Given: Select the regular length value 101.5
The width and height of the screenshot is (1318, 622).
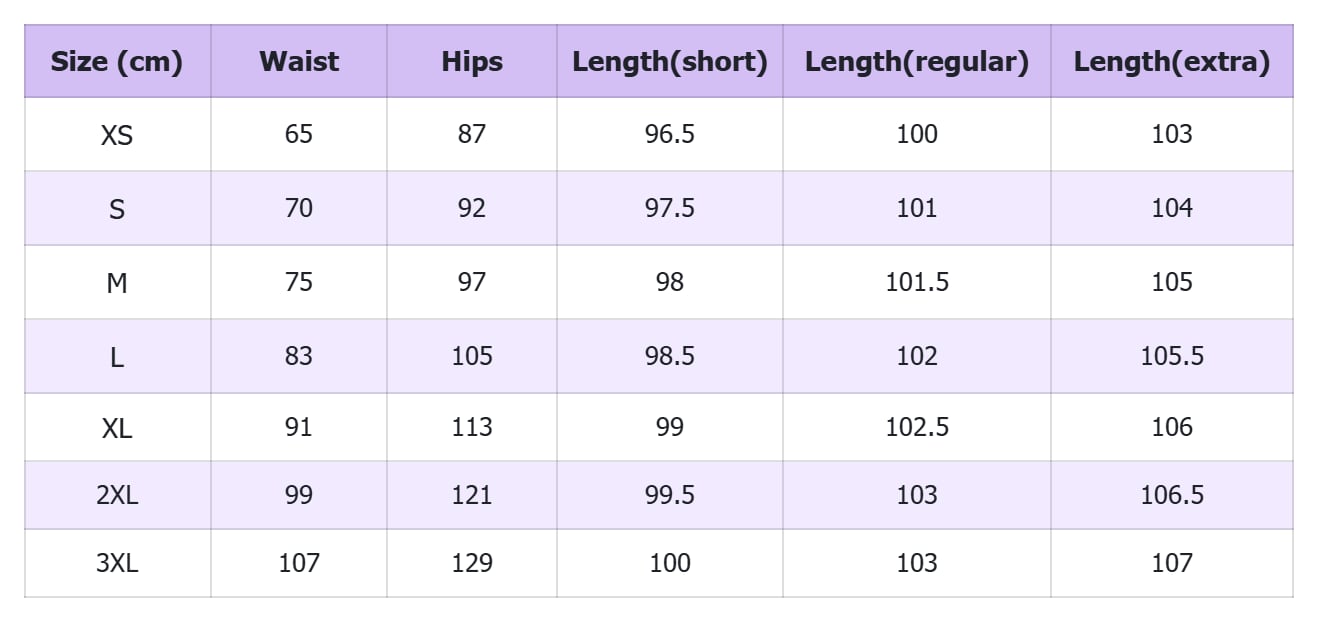Looking at the screenshot, I should tap(916, 282).
